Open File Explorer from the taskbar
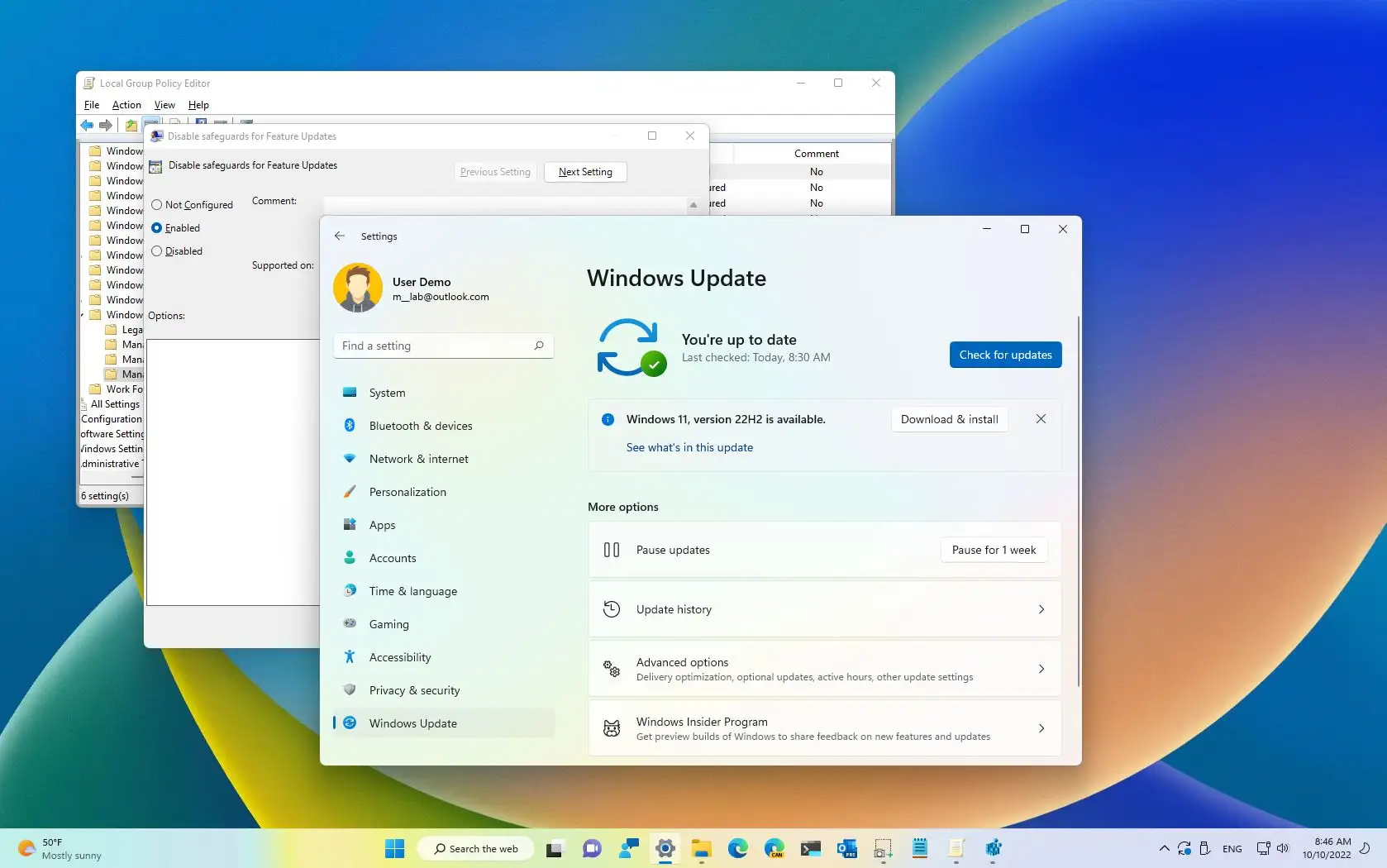Screen dimensions: 1387x868 coord(702,848)
